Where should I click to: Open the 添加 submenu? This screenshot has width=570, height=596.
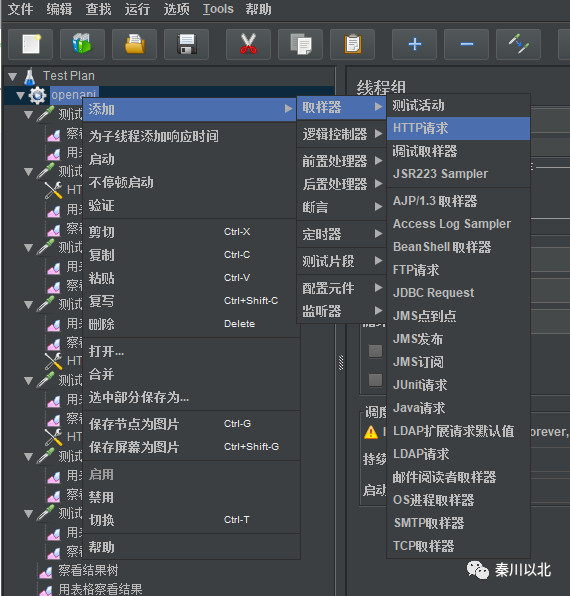click(189, 109)
